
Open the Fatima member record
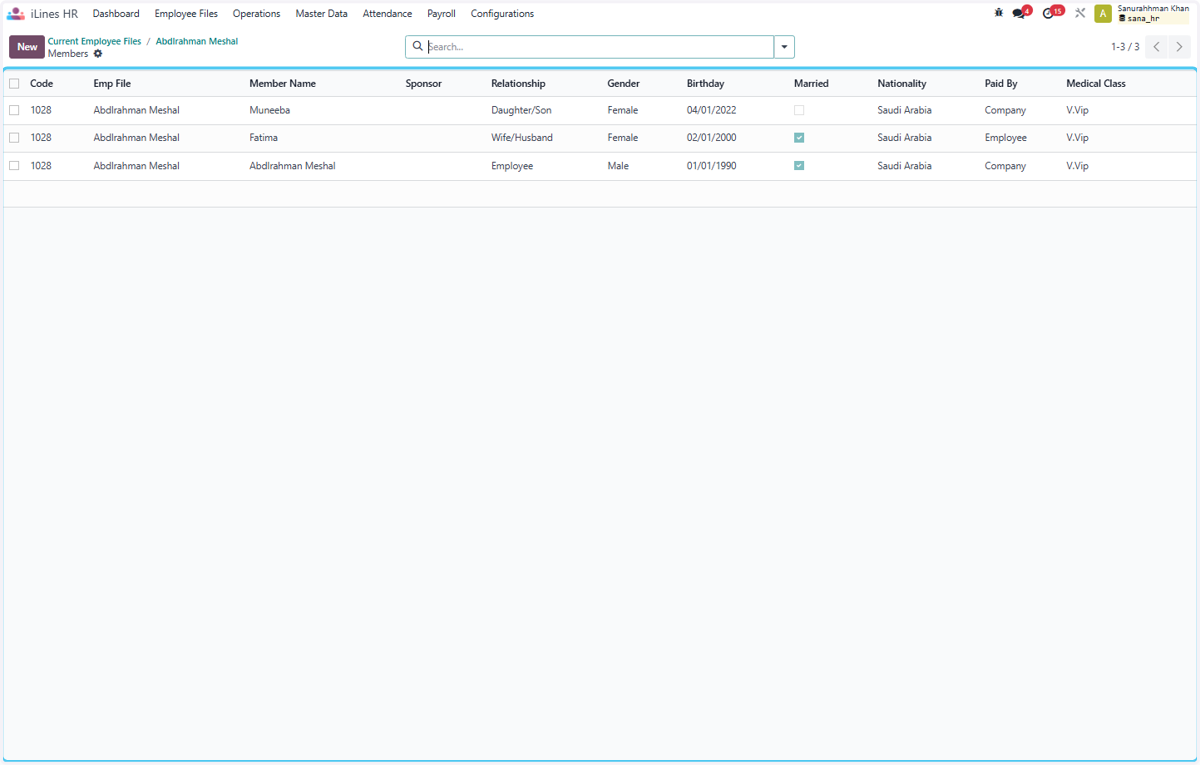(x=263, y=138)
